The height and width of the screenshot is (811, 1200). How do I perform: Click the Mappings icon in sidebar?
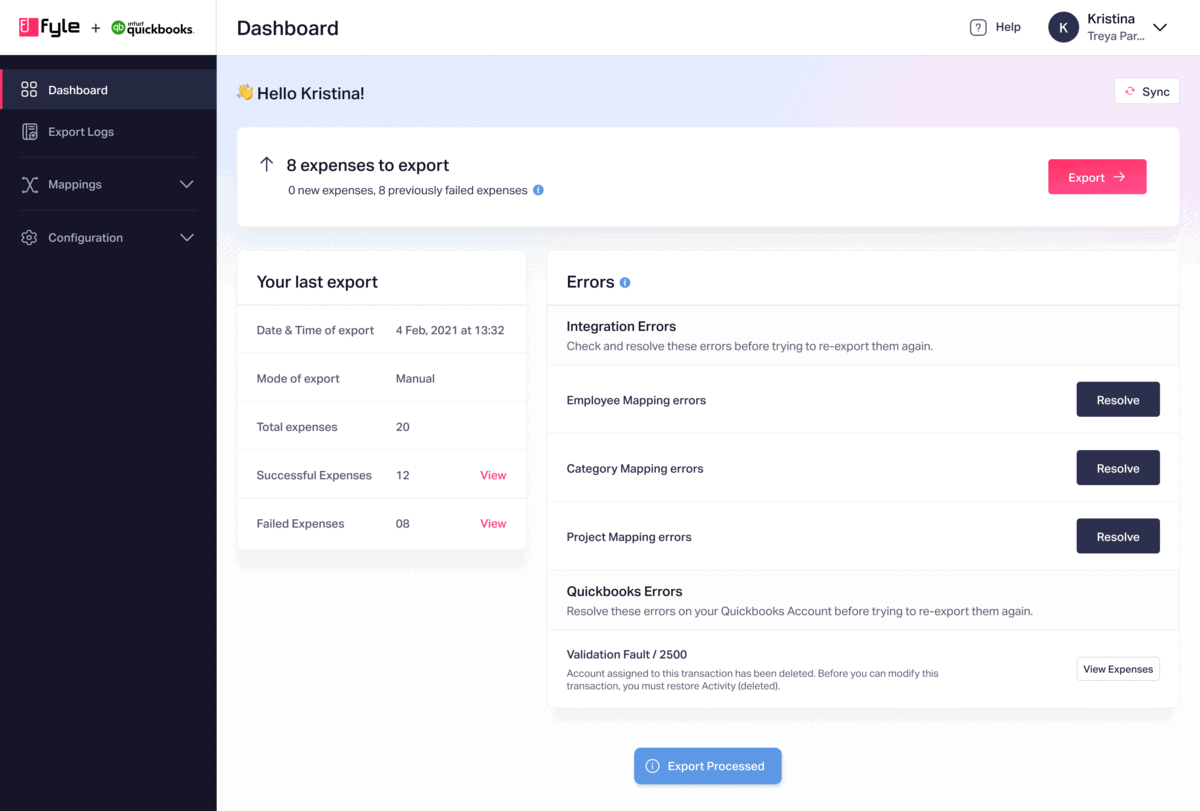27,184
